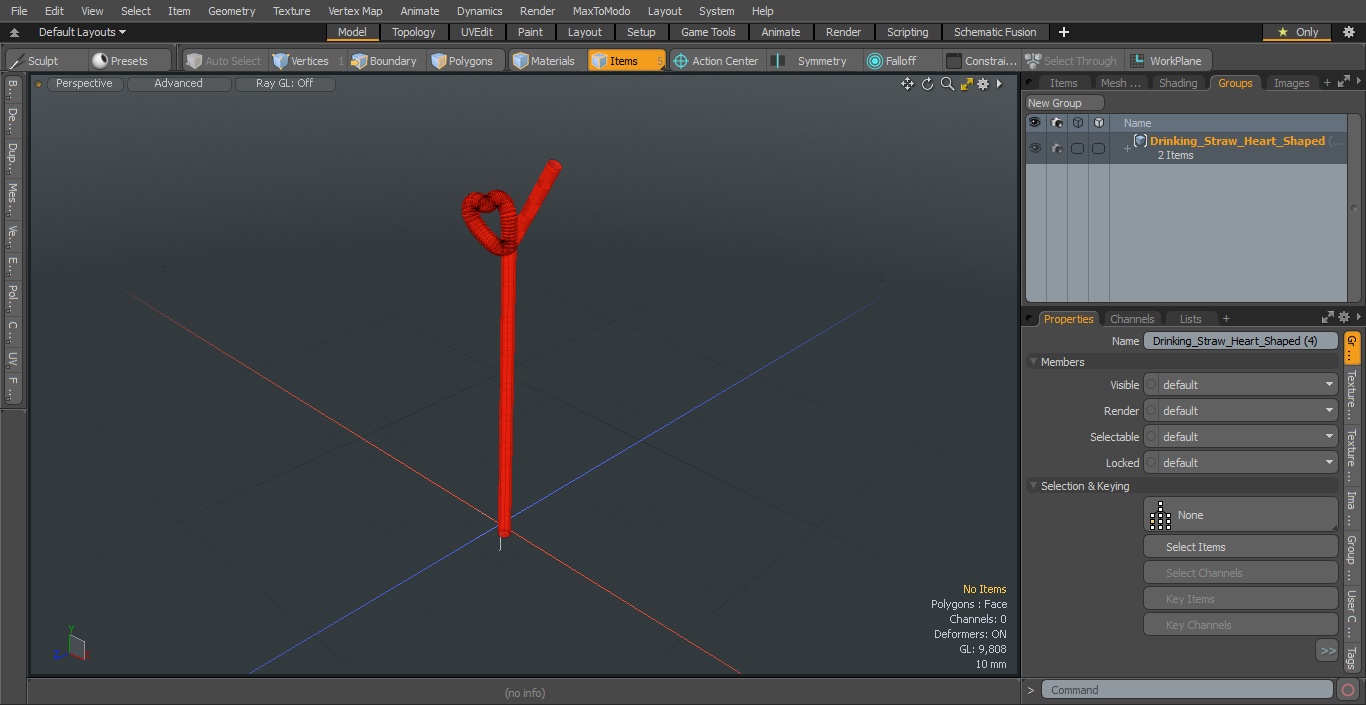Click the Properties panel settings gear

coord(1343,317)
